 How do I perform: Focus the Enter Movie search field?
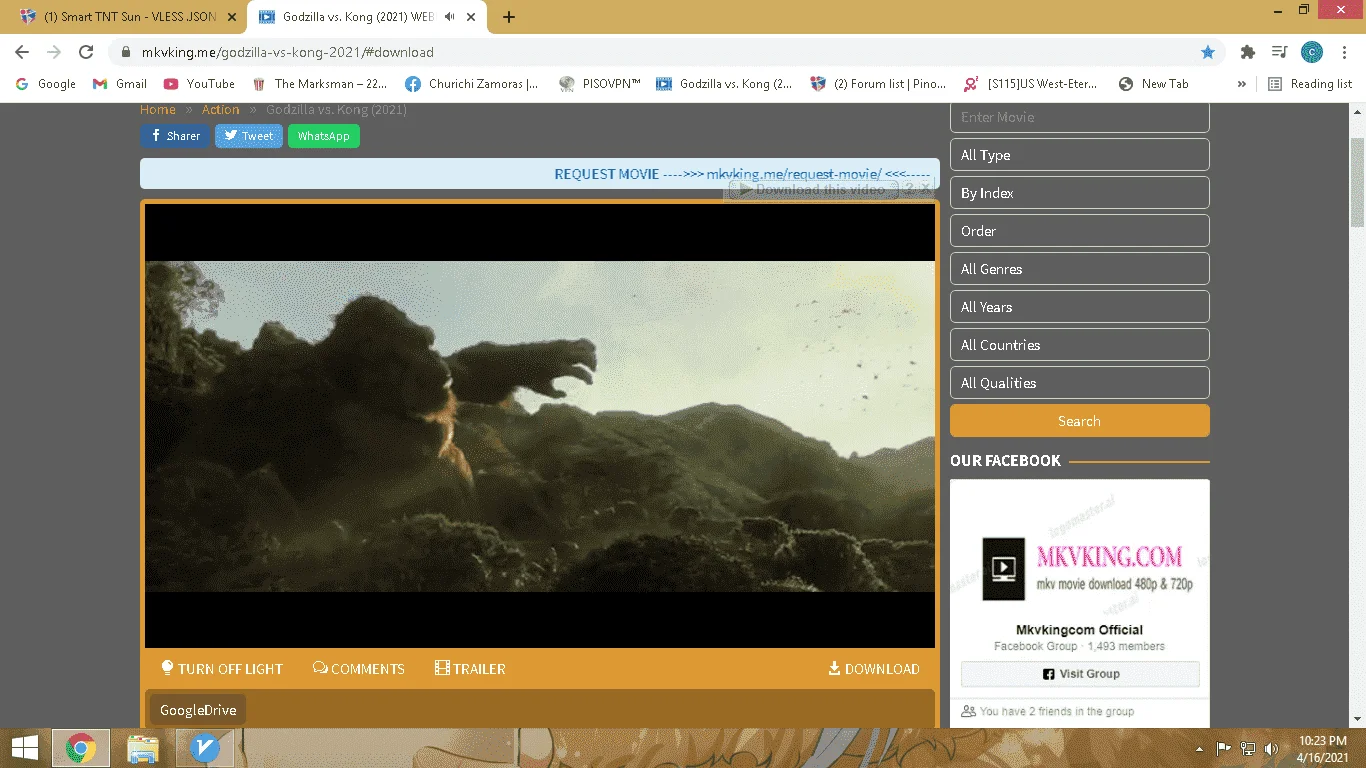tap(1080, 117)
